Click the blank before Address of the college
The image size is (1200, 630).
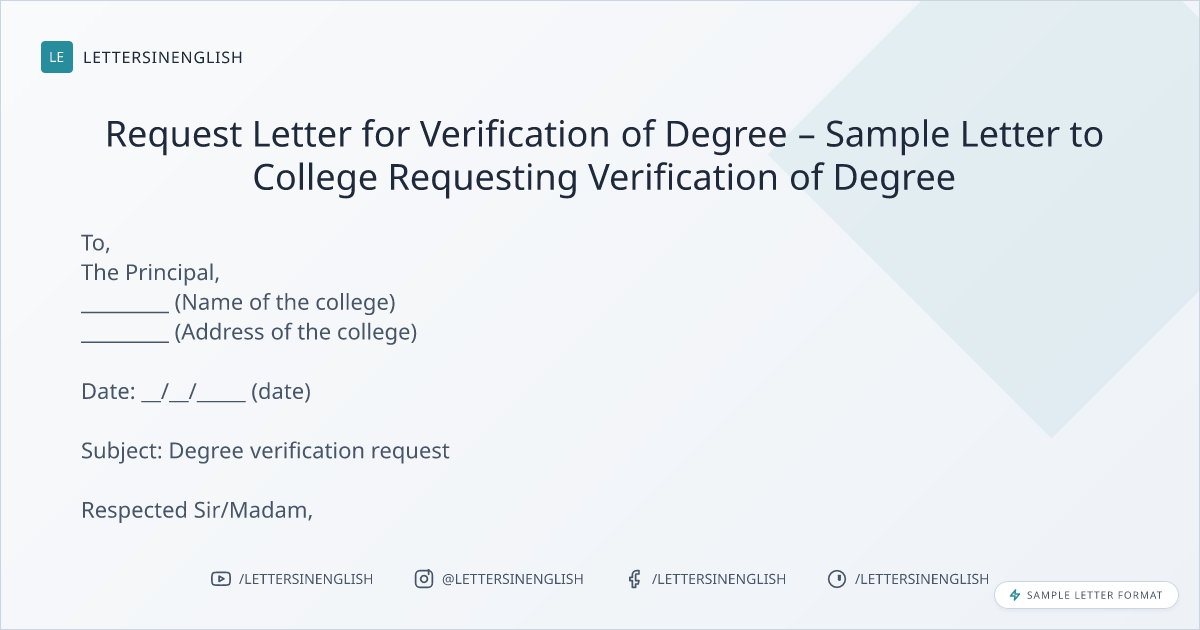point(124,333)
